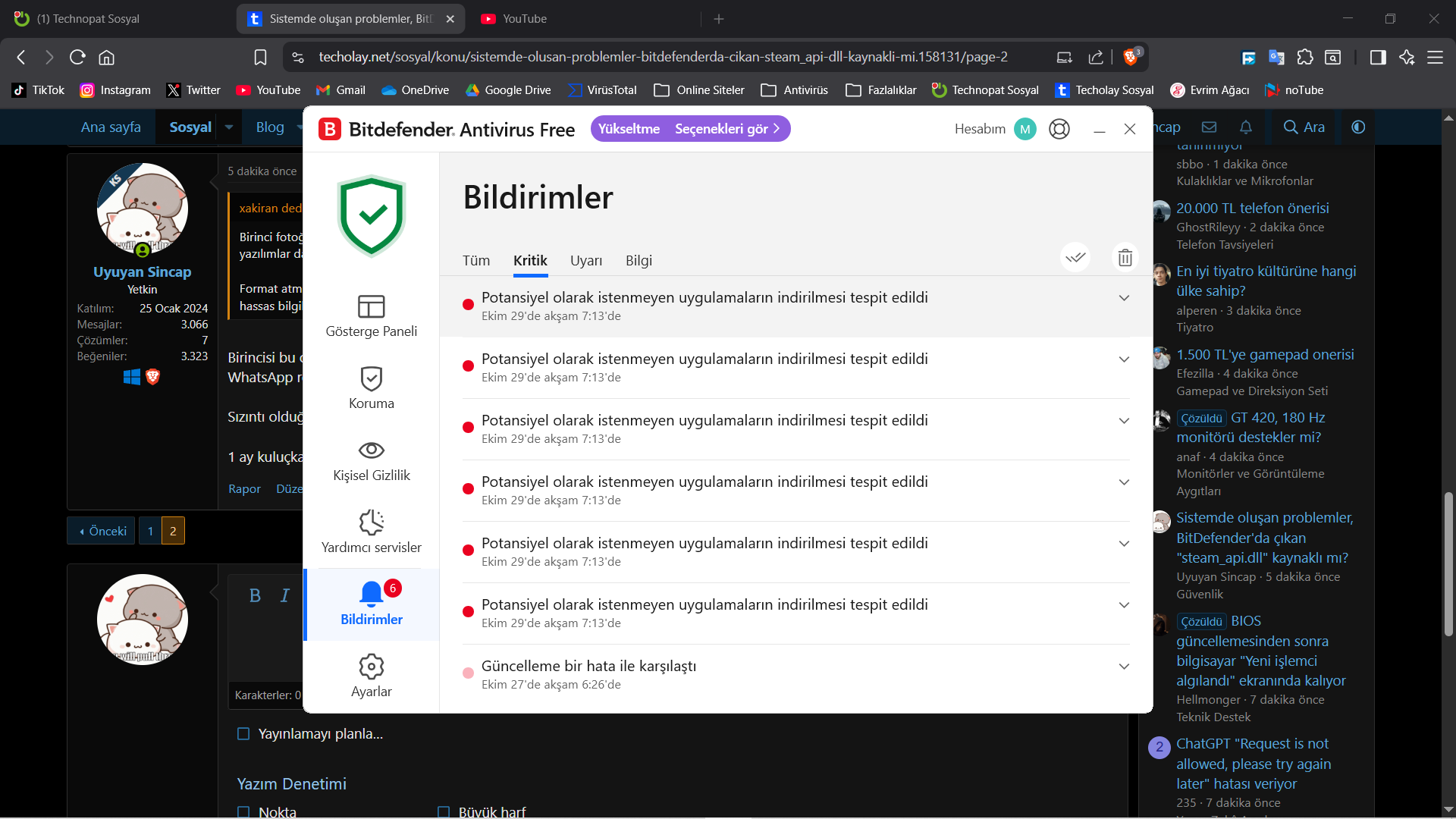Expand Güncelleme bir hata ile karşılaştı notification

tap(1124, 667)
